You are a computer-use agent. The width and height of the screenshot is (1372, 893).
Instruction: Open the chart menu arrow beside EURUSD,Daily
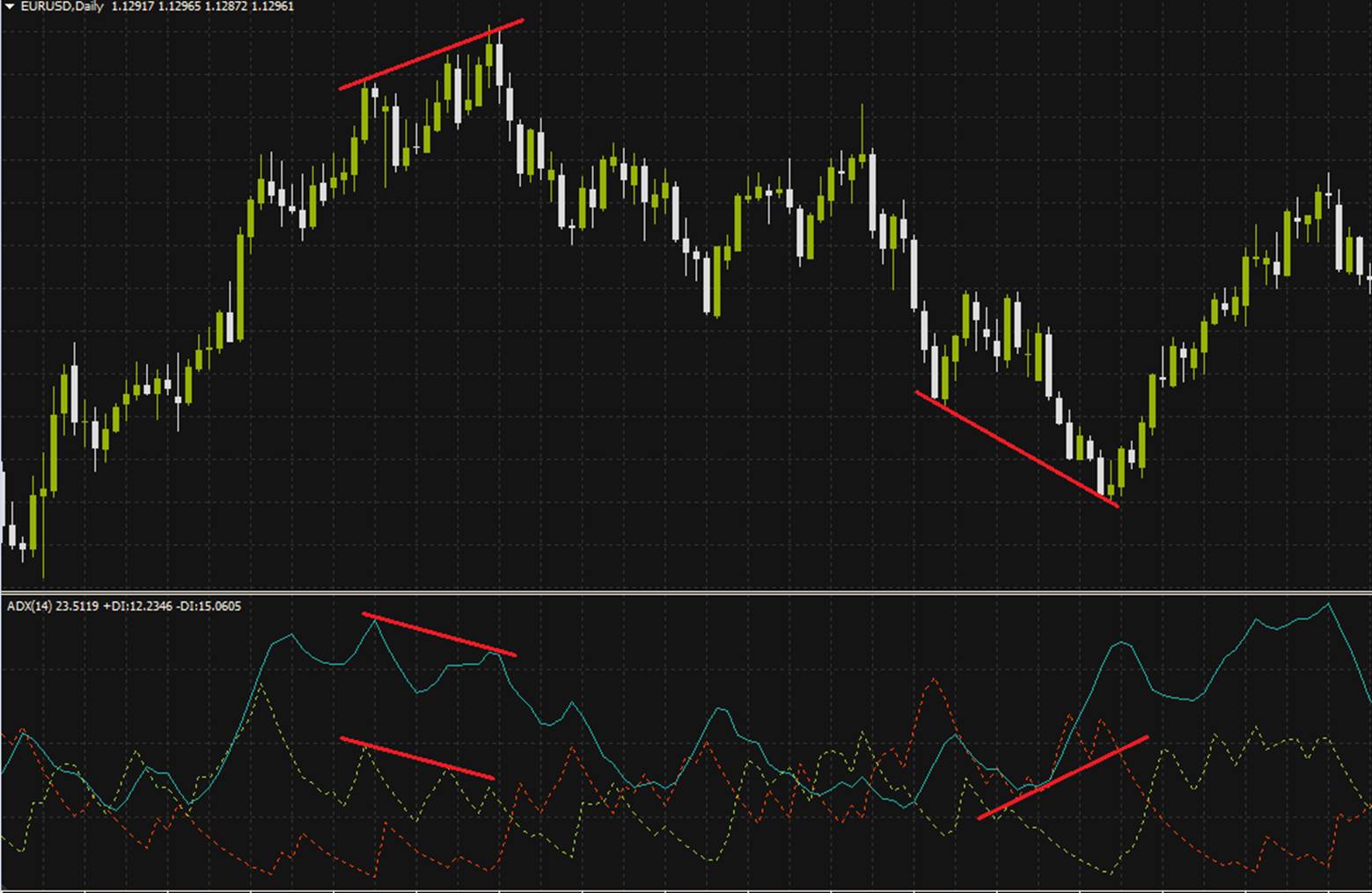tap(10, 6)
